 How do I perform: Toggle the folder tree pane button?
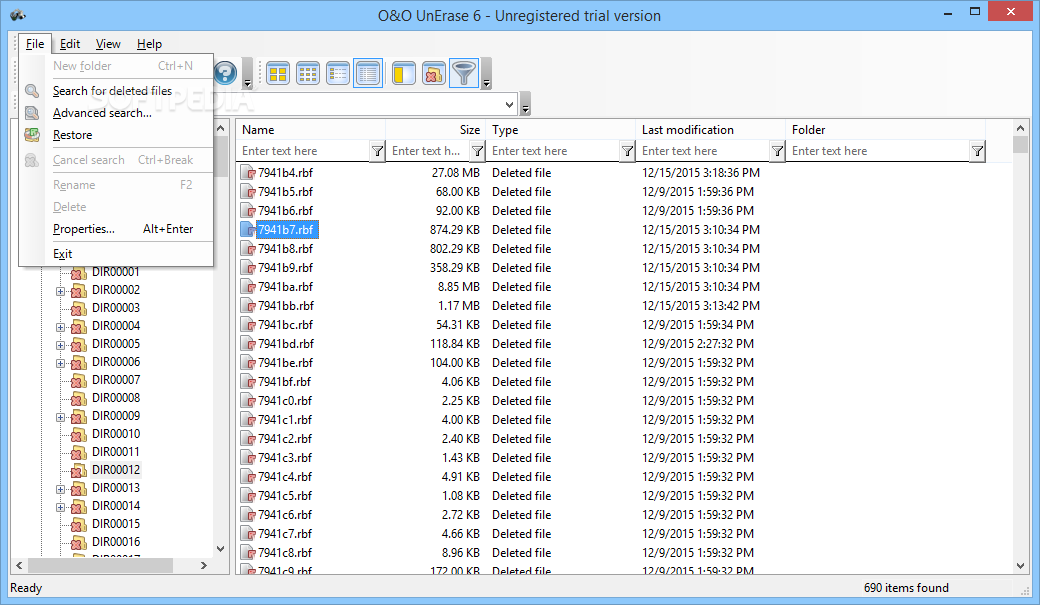[x=403, y=74]
